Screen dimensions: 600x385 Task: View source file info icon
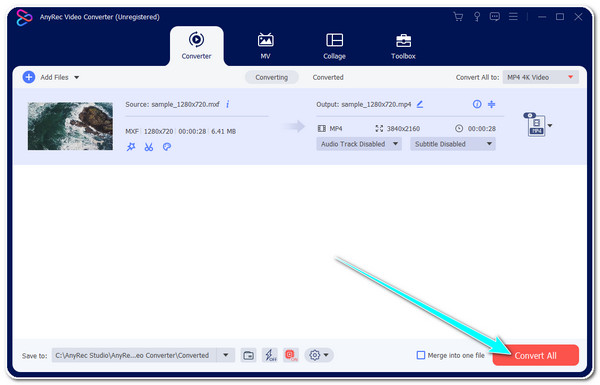tap(228, 104)
